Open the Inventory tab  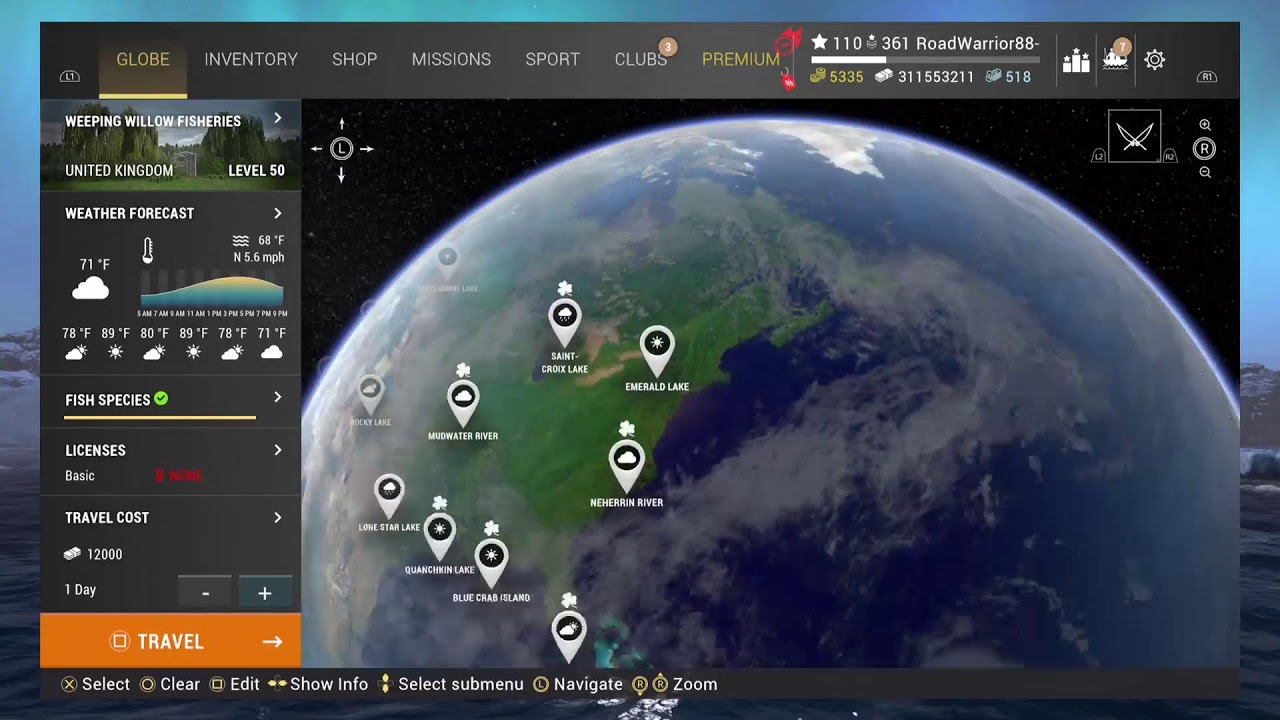[x=251, y=60]
